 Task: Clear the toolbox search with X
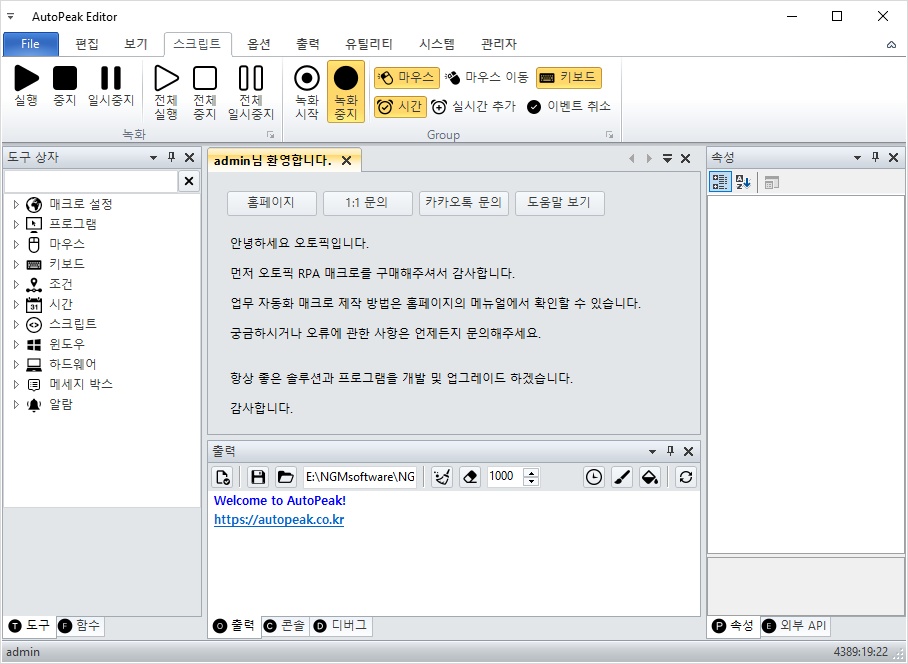coord(189,181)
